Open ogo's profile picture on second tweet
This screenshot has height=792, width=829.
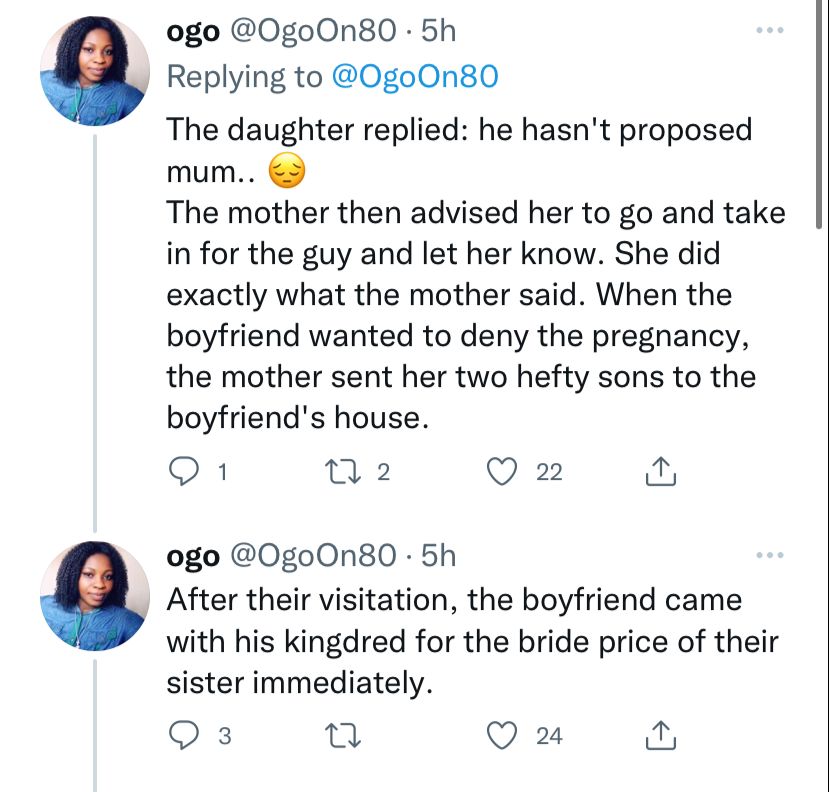coord(94,596)
